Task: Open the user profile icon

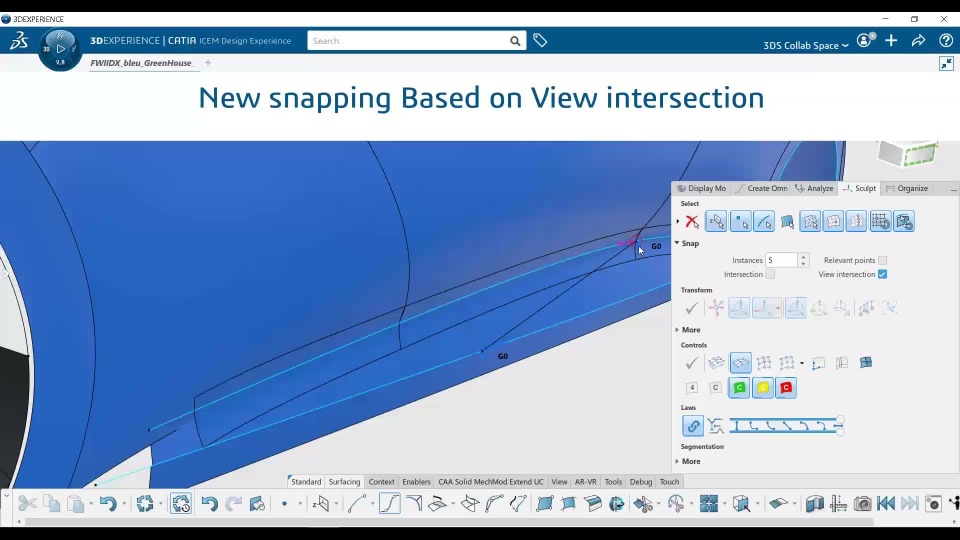Action: tap(865, 40)
